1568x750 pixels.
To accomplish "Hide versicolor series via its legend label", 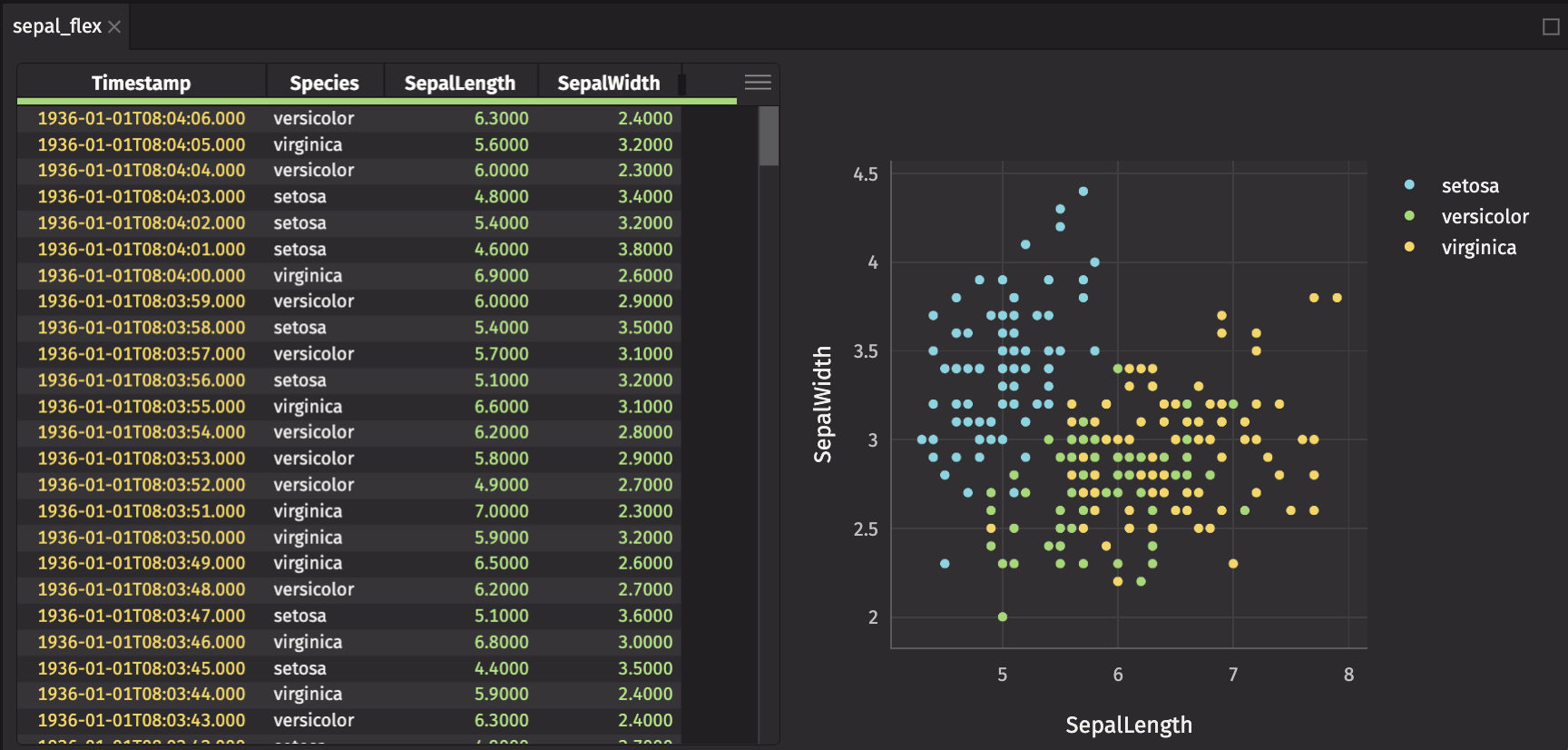I will tap(1485, 217).
